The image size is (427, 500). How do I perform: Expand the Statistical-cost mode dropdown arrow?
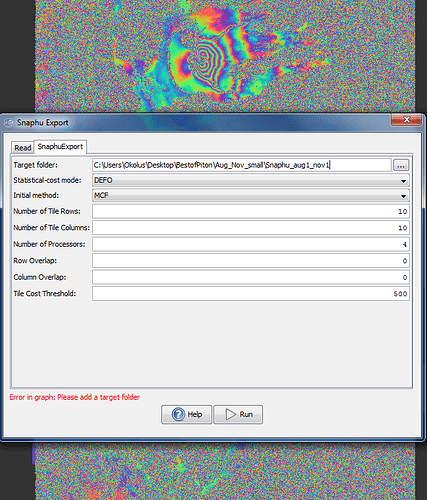pyautogui.click(x=403, y=181)
